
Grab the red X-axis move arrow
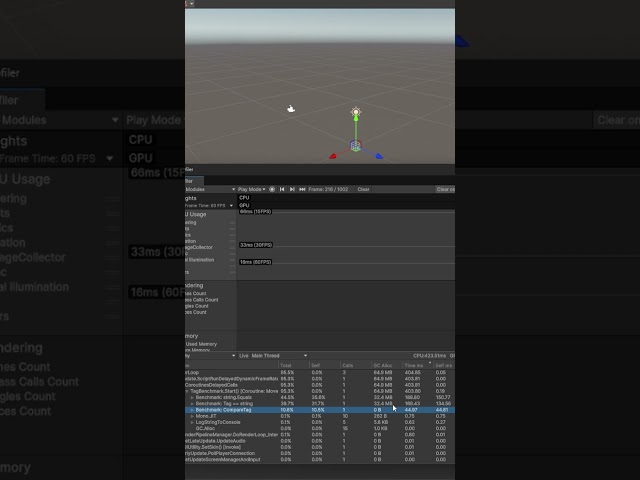pyautogui.click(x=333, y=156)
